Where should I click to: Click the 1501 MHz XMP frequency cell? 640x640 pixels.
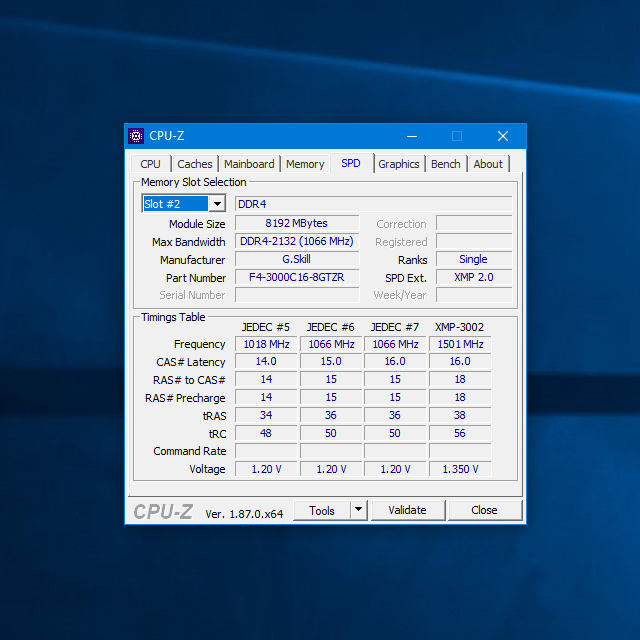click(x=460, y=344)
